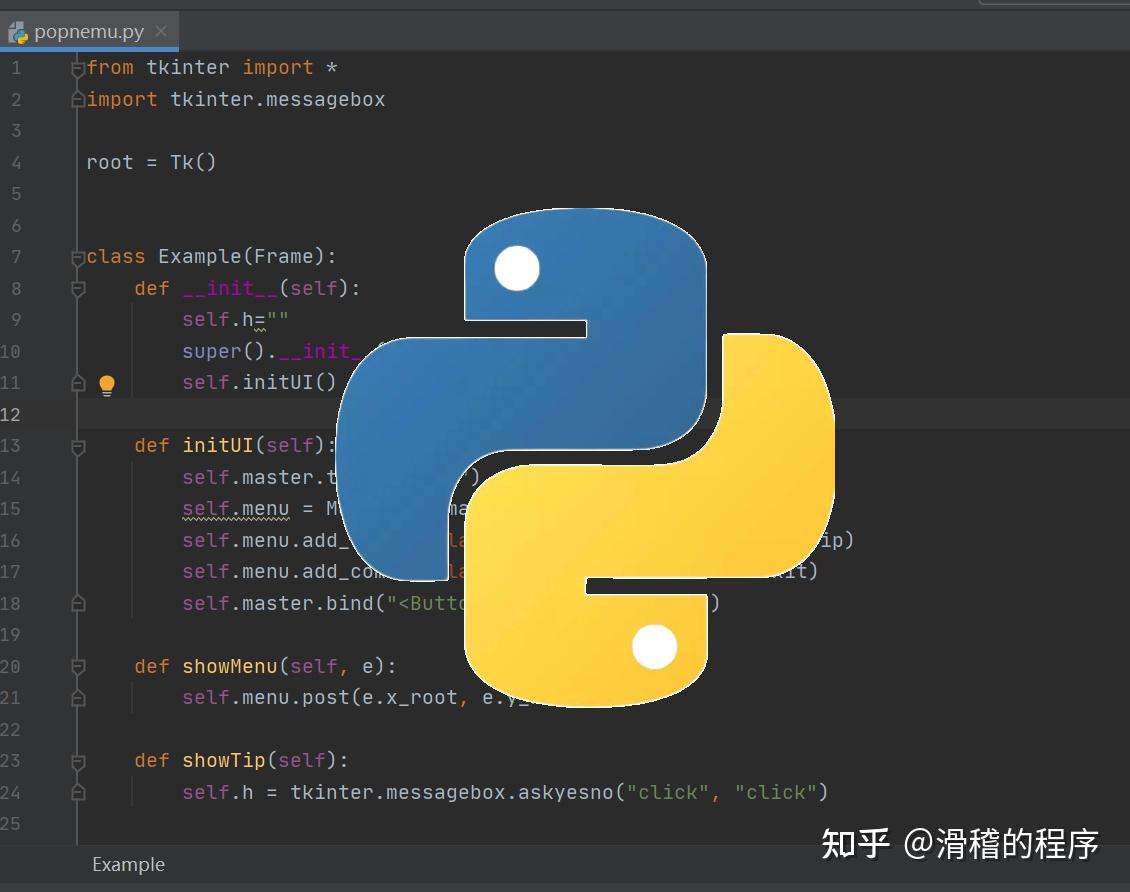Collapse class Example fold marker on line 7

[x=78, y=257]
